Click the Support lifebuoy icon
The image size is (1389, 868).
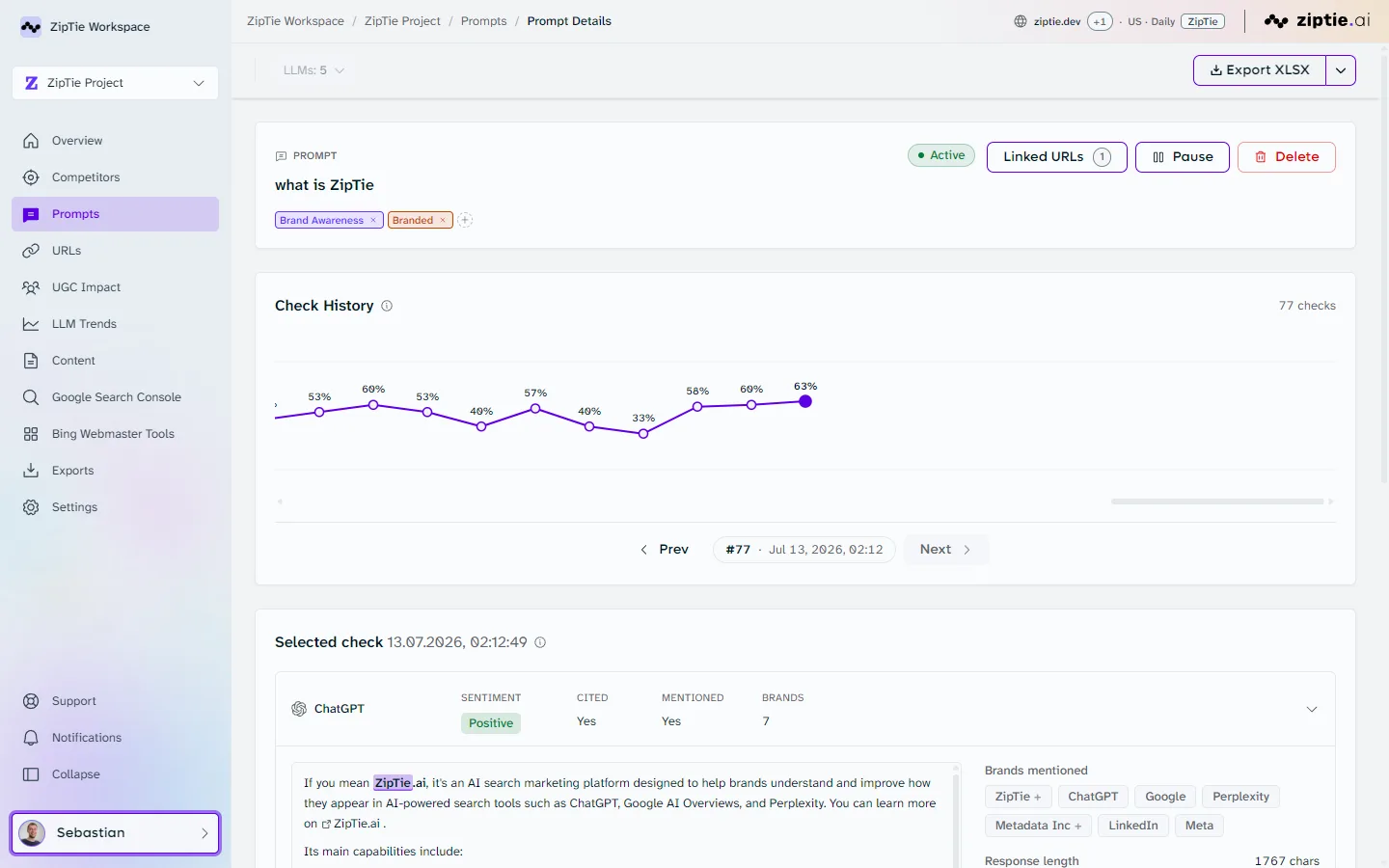[31, 701]
